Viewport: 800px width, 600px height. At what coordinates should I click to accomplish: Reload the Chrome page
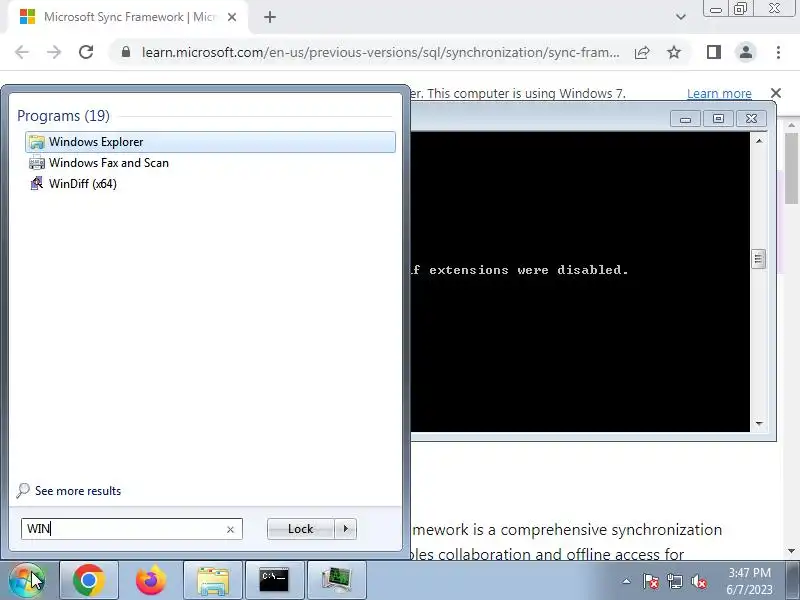[86, 52]
